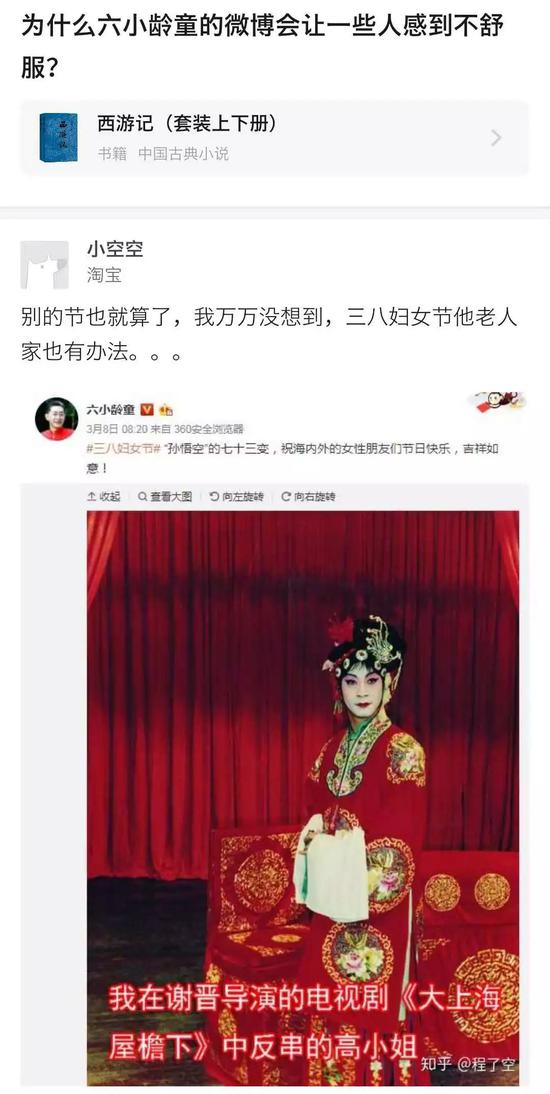Expand the 西游记 card chevron arrow
550x1094 pixels.
(496, 137)
